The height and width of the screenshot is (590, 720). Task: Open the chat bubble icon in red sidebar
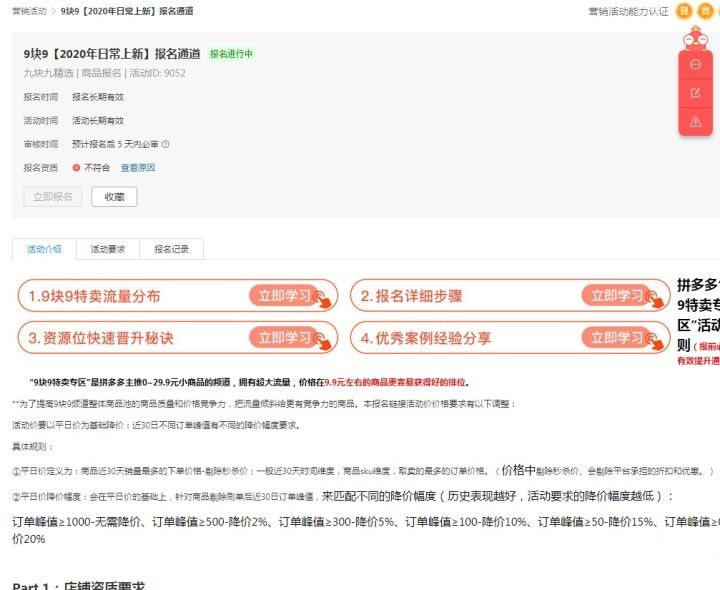(x=695, y=64)
